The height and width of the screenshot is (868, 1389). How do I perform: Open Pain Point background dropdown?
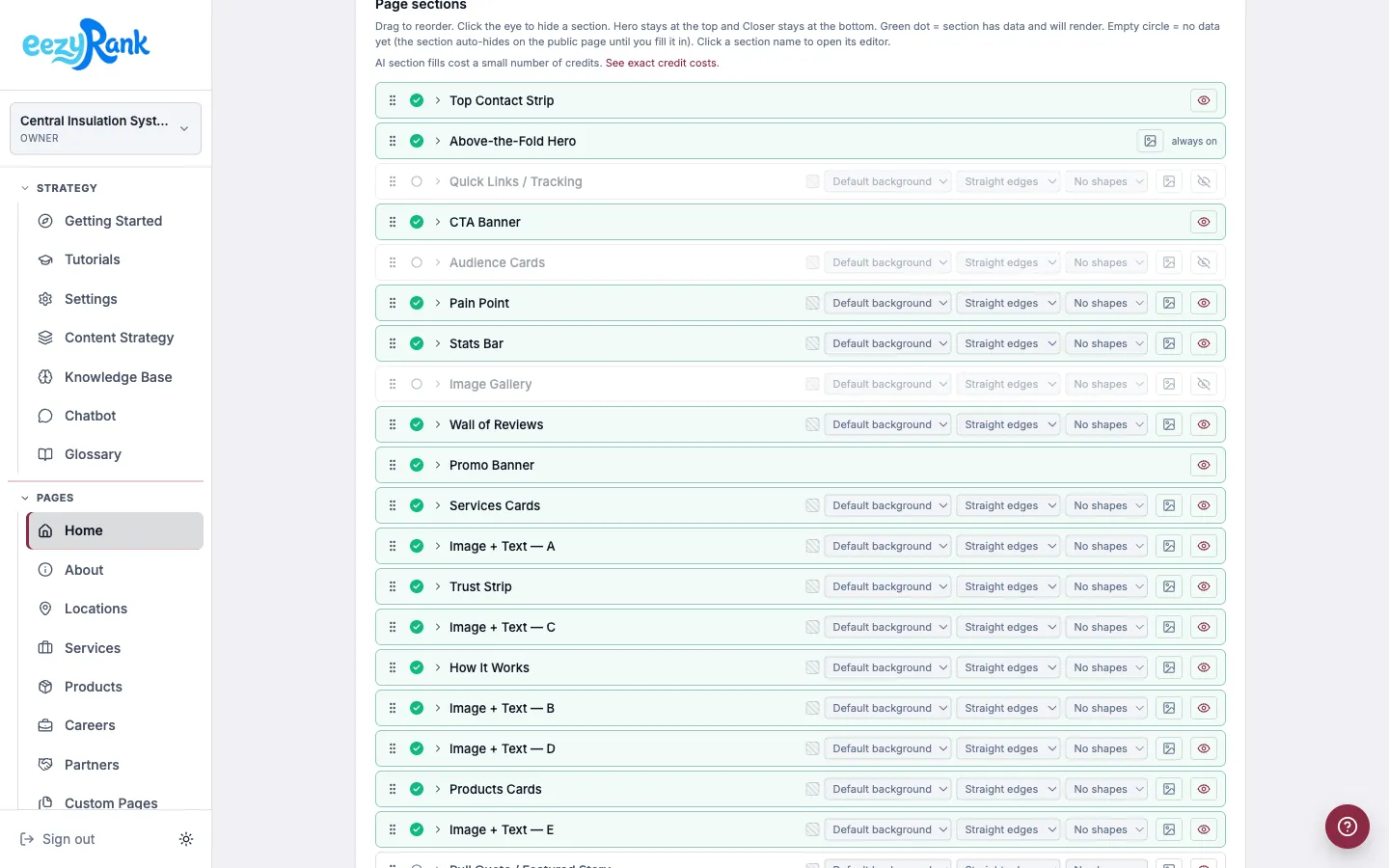(887, 303)
